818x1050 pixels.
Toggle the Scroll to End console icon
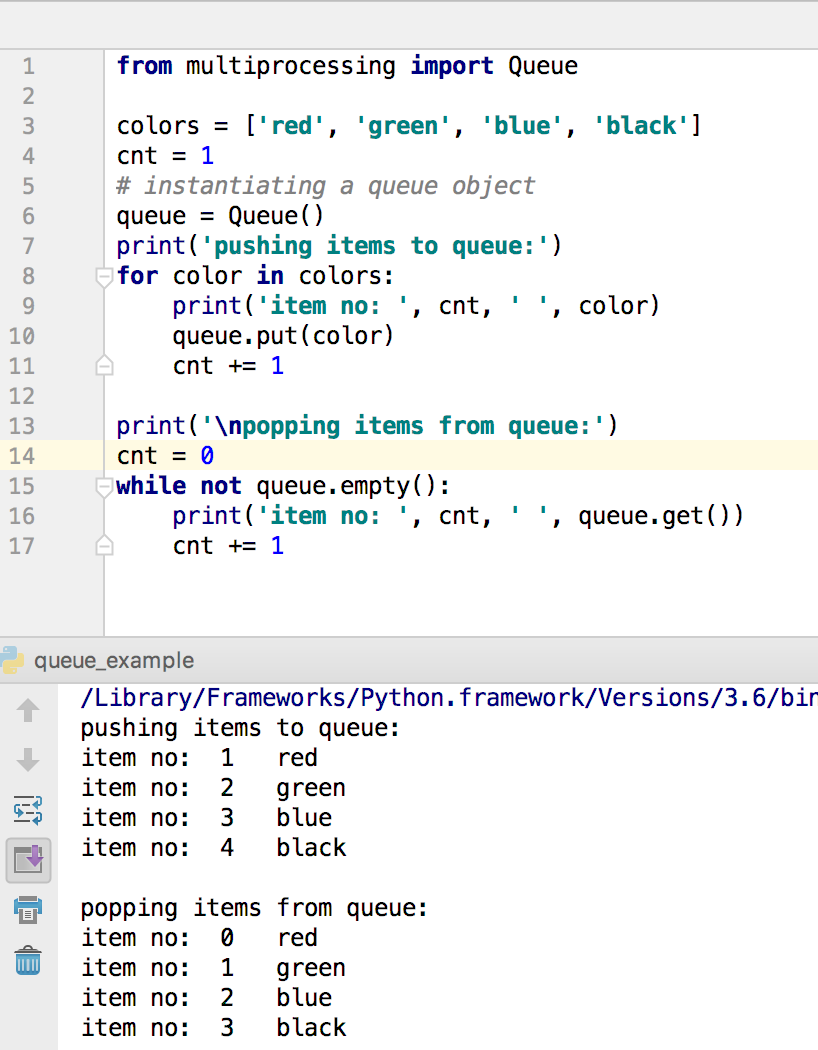(x=27, y=860)
